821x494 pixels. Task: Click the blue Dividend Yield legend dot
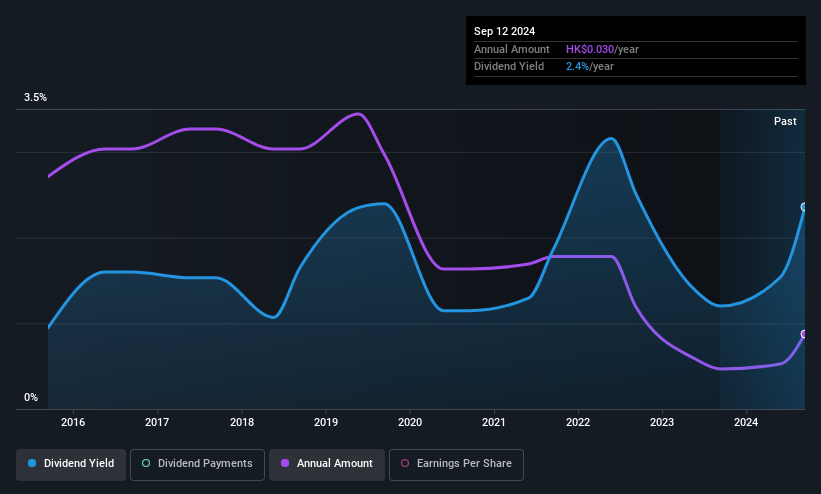(x=32, y=463)
